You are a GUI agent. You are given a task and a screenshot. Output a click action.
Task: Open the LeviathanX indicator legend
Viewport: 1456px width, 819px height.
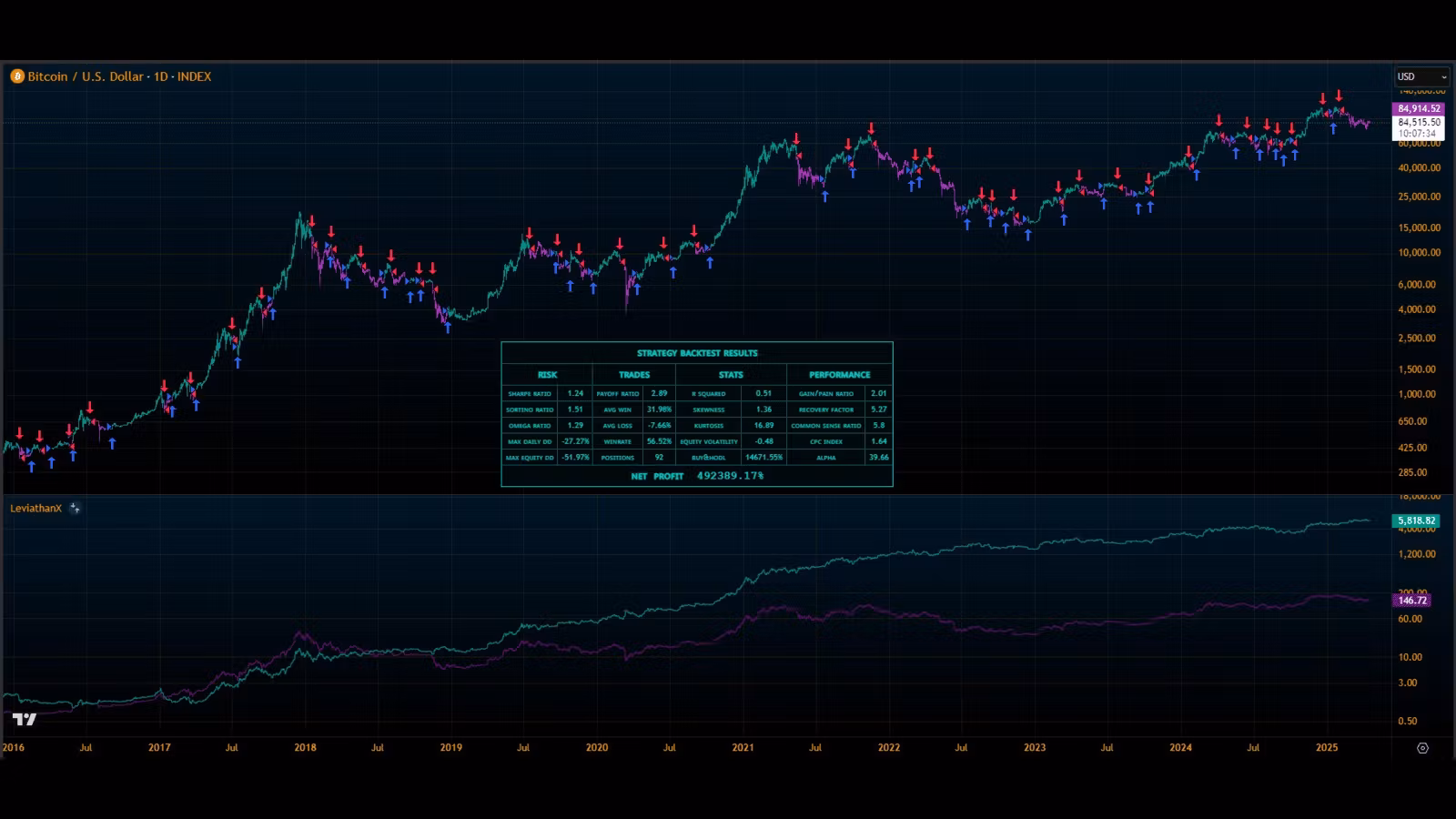pos(36,509)
